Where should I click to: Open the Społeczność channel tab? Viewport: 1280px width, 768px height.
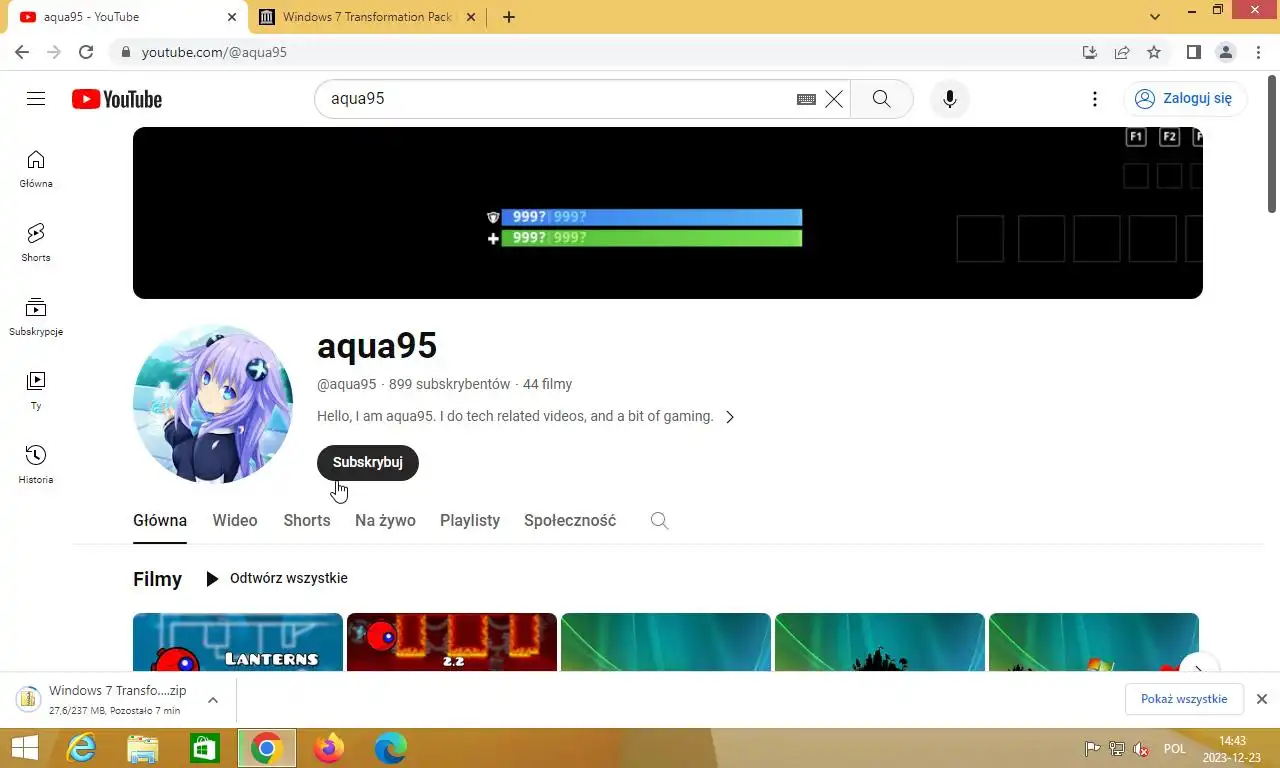(570, 520)
